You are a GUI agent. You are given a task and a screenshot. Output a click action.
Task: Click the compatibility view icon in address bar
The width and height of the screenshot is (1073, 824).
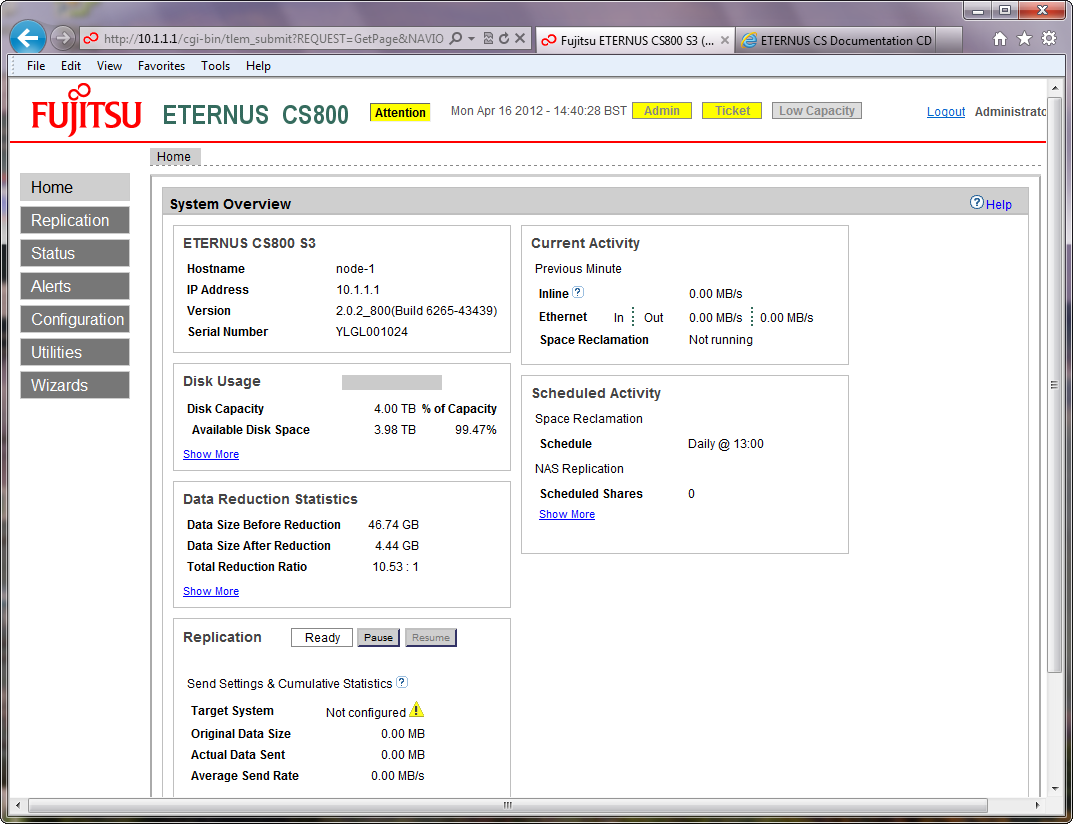[488, 39]
